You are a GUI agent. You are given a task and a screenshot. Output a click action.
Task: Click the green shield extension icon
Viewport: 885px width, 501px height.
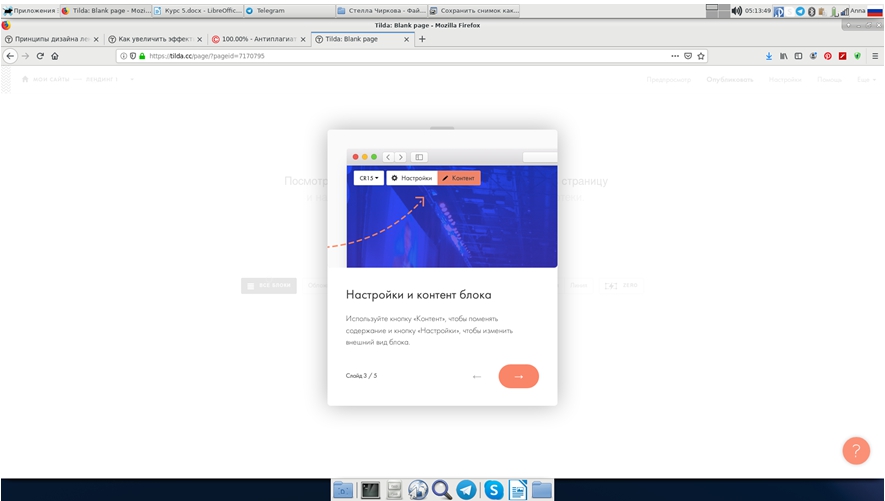tap(857, 56)
